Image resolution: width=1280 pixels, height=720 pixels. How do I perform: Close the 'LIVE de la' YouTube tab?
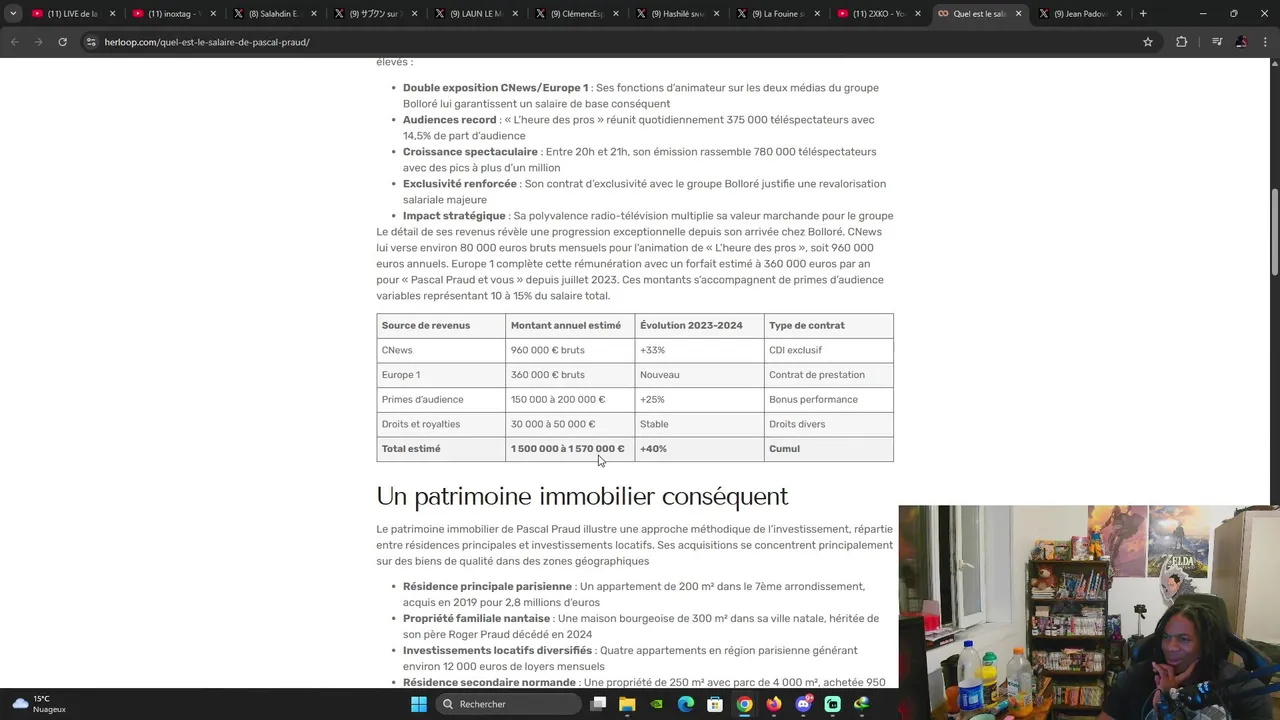(x=112, y=14)
